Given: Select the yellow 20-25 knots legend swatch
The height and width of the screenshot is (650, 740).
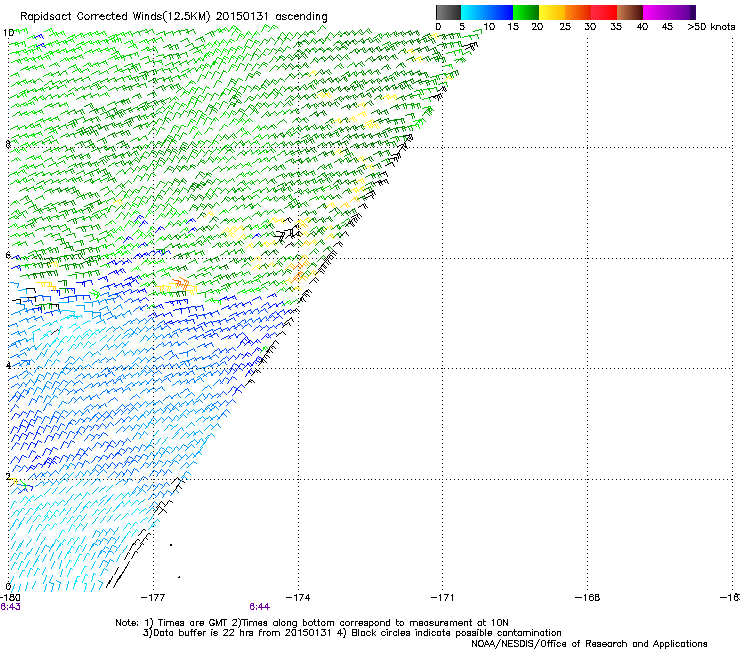Looking at the screenshot, I should coord(552,12).
